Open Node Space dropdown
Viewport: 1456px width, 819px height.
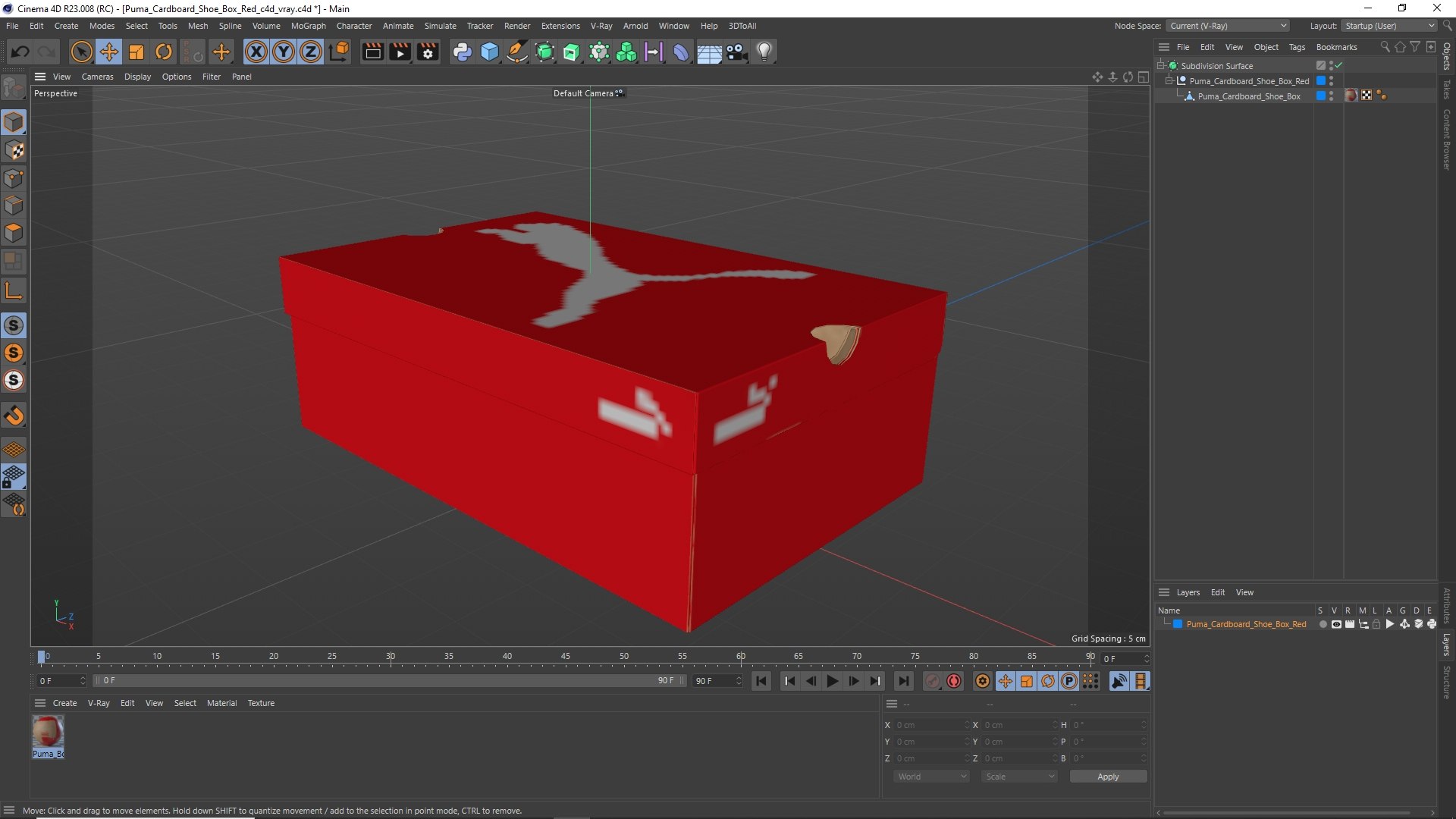point(1227,26)
